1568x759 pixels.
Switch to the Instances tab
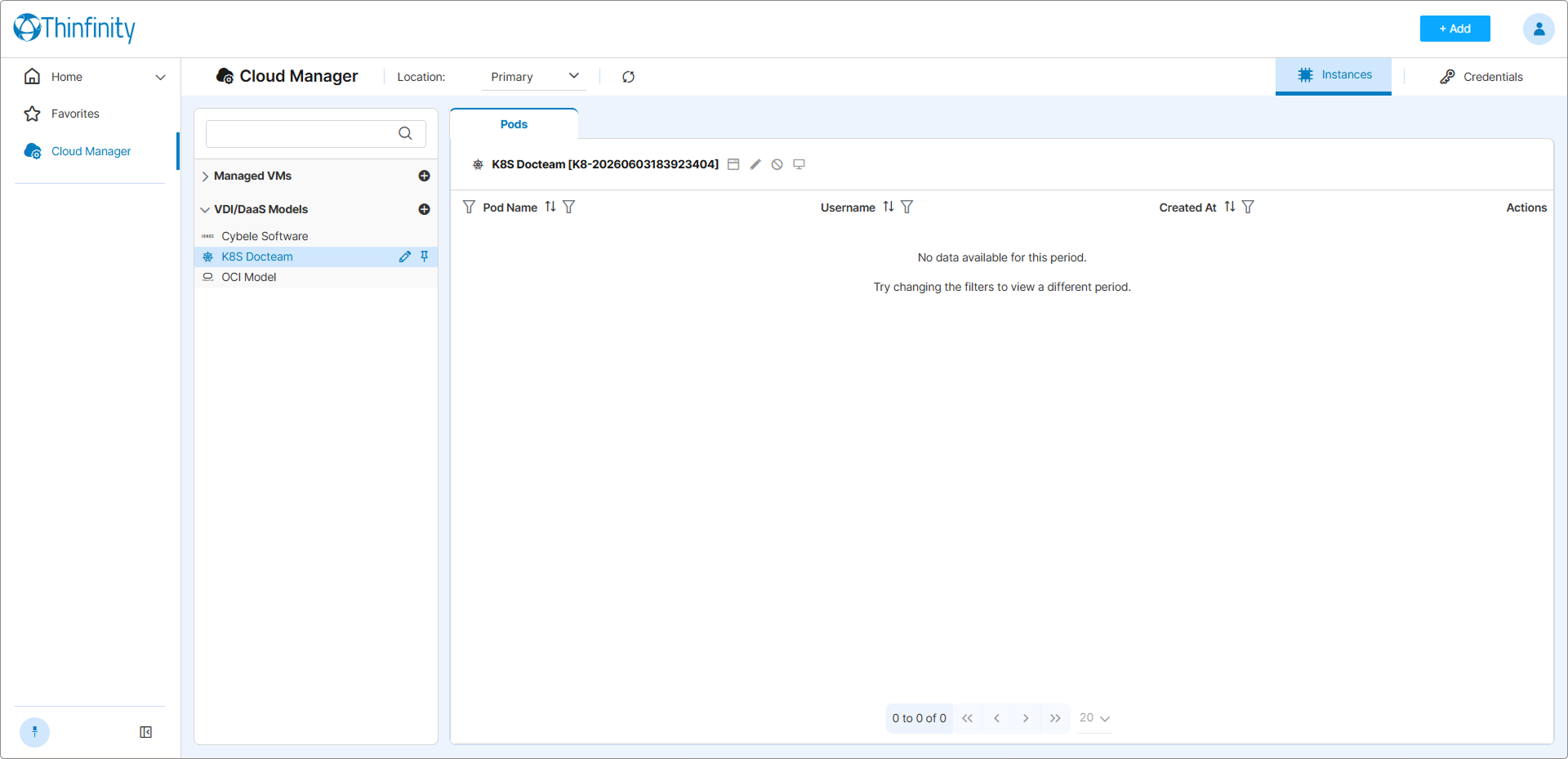(x=1334, y=75)
